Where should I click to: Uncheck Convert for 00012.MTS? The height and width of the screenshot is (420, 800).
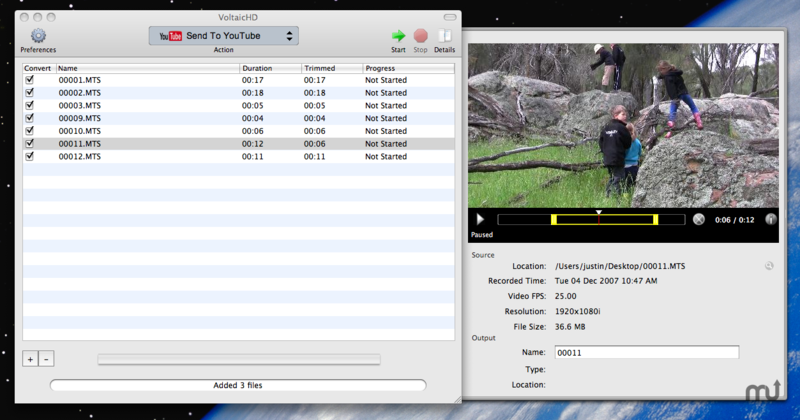30,156
